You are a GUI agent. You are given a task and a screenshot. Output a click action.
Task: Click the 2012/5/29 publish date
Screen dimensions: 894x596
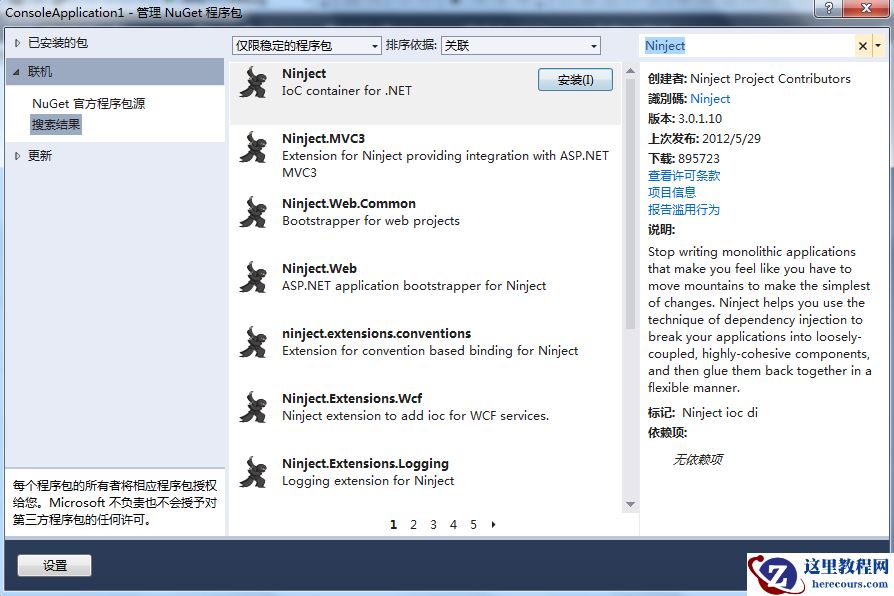(731, 139)
